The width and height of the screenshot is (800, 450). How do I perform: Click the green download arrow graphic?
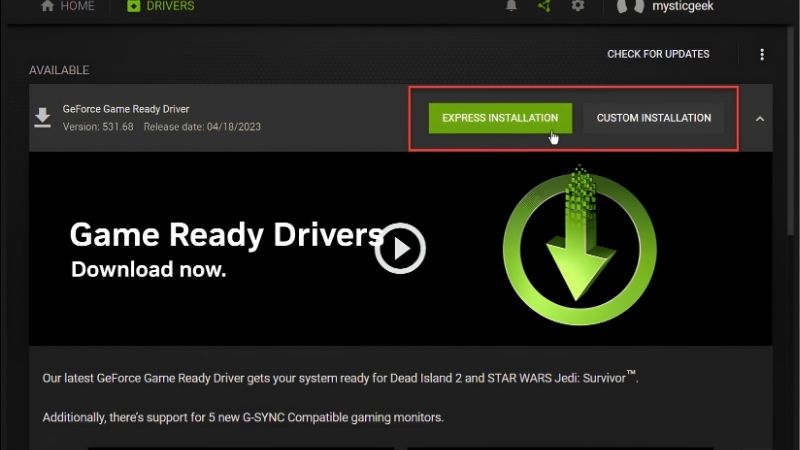point(580,246)
